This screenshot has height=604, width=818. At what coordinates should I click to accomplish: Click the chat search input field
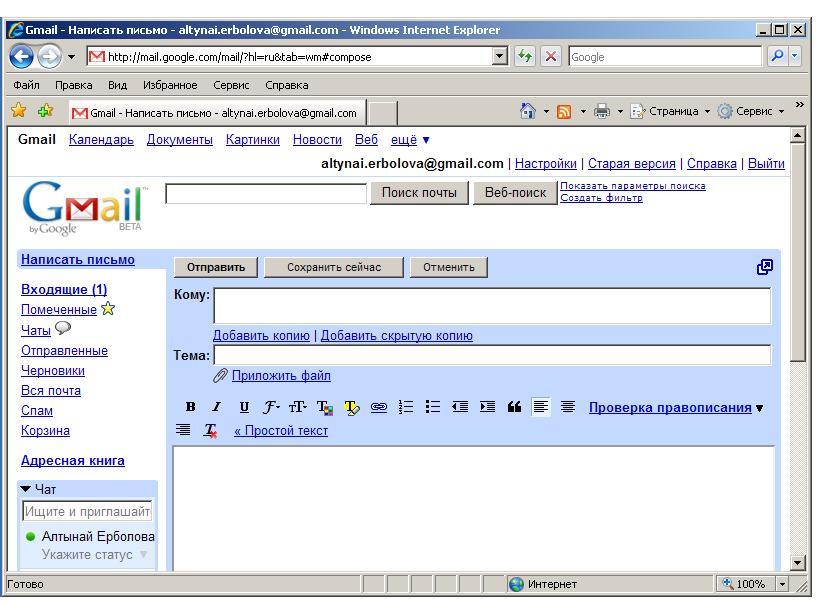click(87, 511)
